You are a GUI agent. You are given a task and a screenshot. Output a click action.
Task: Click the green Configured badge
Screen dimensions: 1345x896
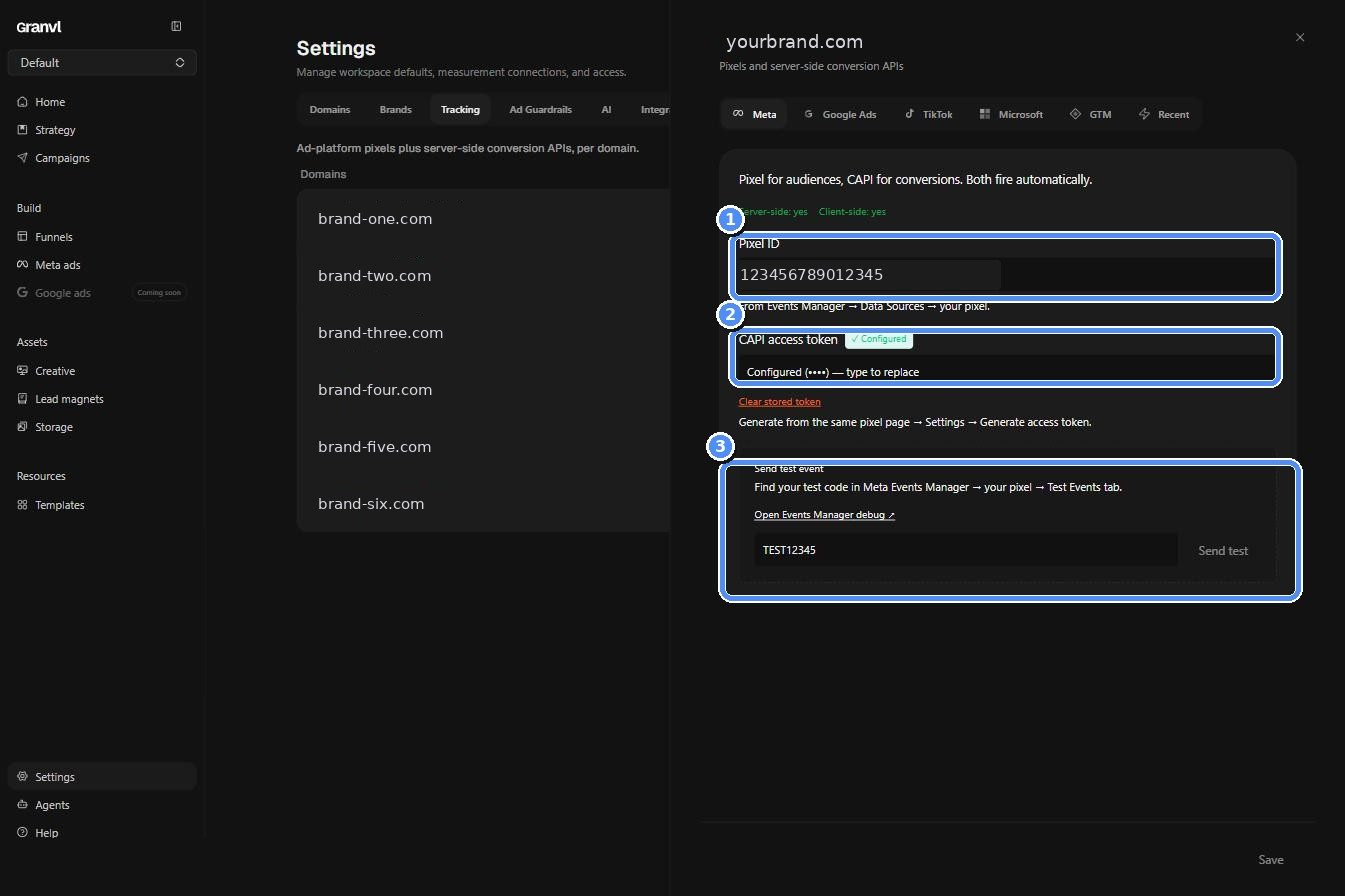(x=879, y=339)
